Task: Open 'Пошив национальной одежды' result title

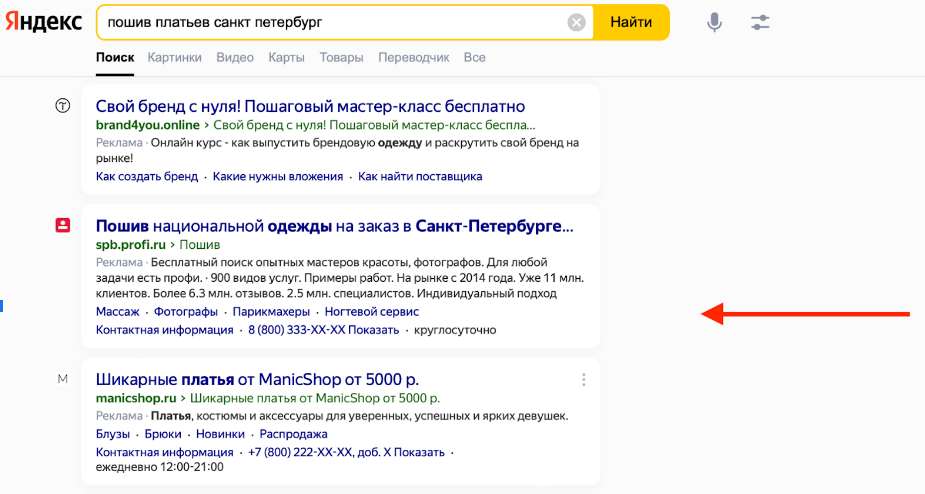Action: pos(334,226)
